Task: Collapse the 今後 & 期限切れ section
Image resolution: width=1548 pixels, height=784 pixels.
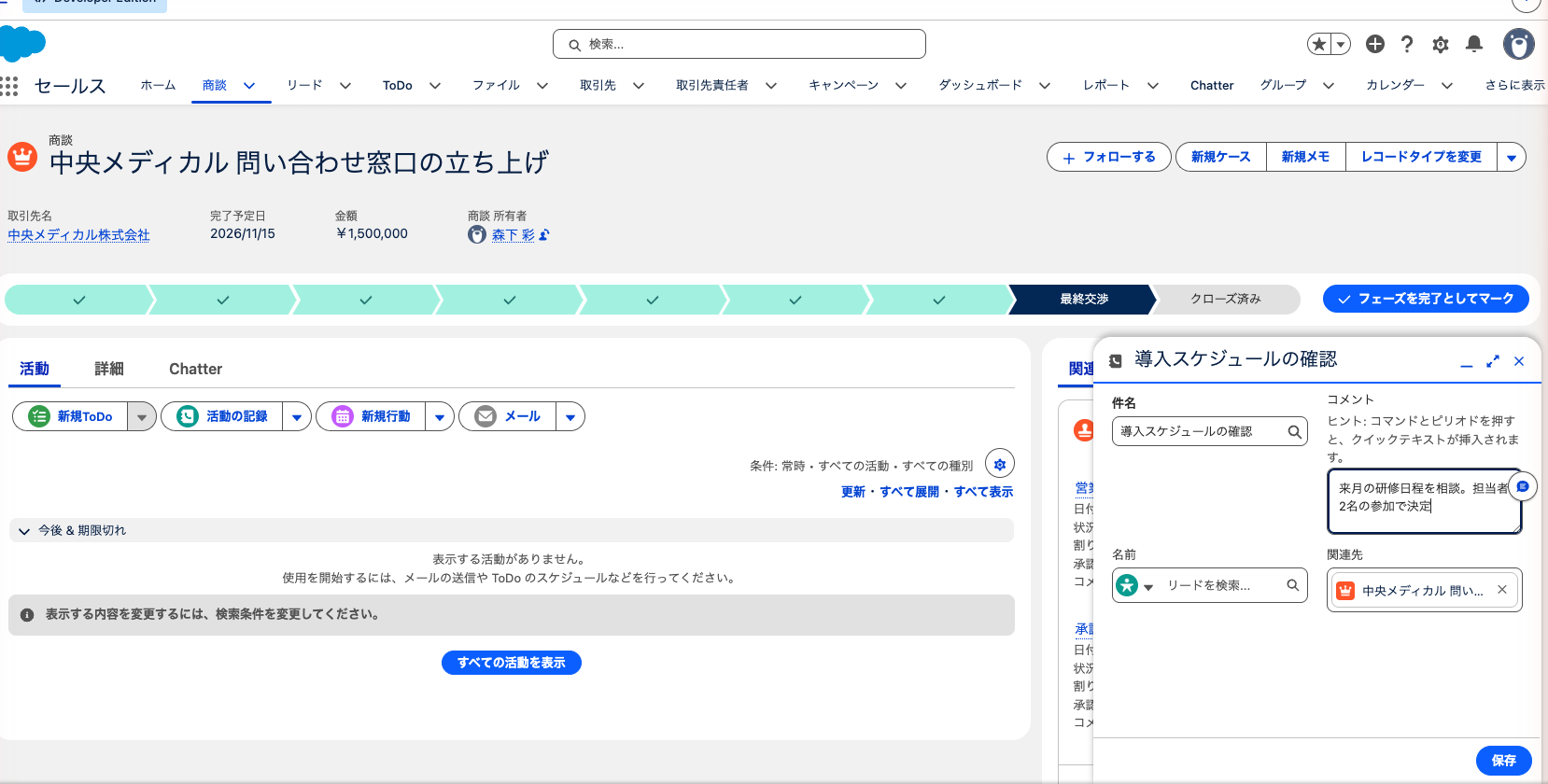Action: 24,531
